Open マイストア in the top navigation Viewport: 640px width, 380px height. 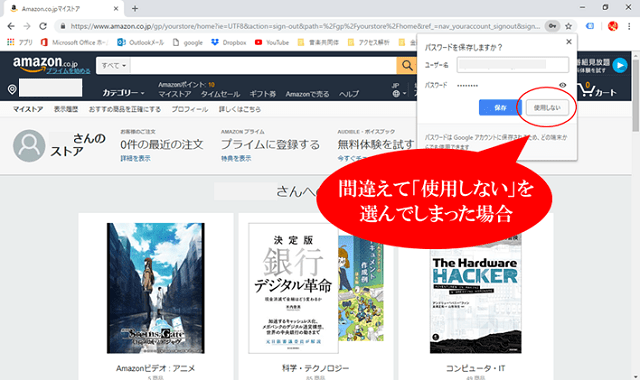coord(175,94)
